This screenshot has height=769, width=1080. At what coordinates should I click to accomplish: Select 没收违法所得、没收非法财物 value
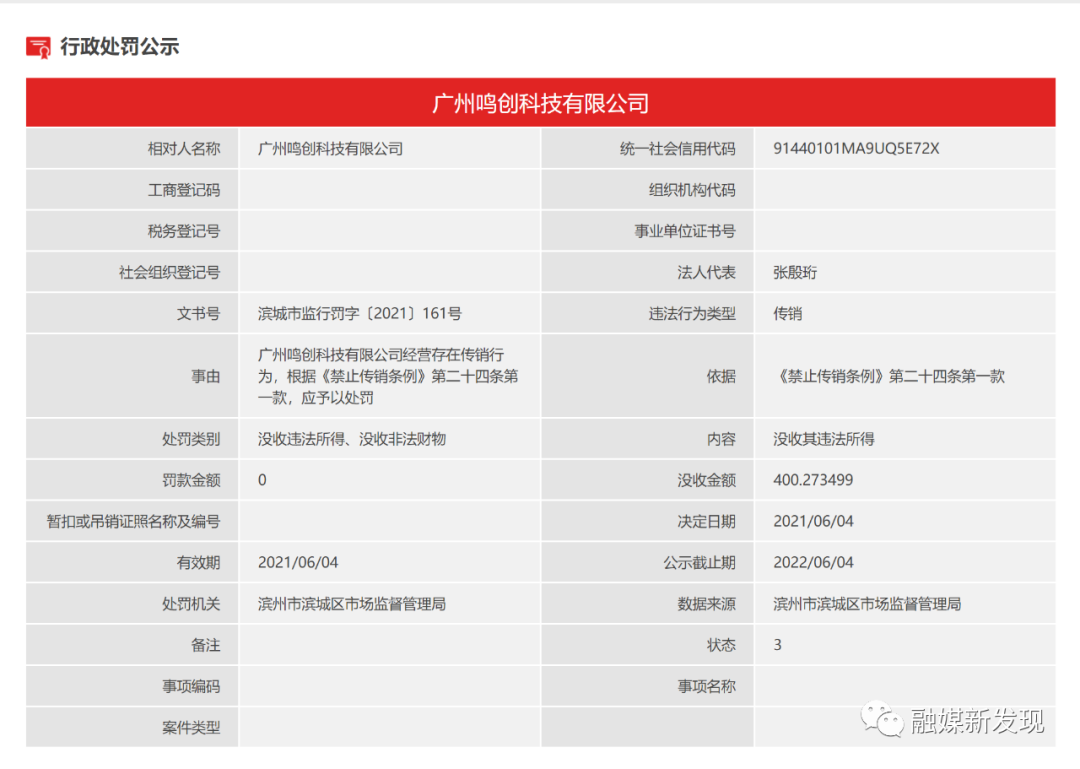352,439
